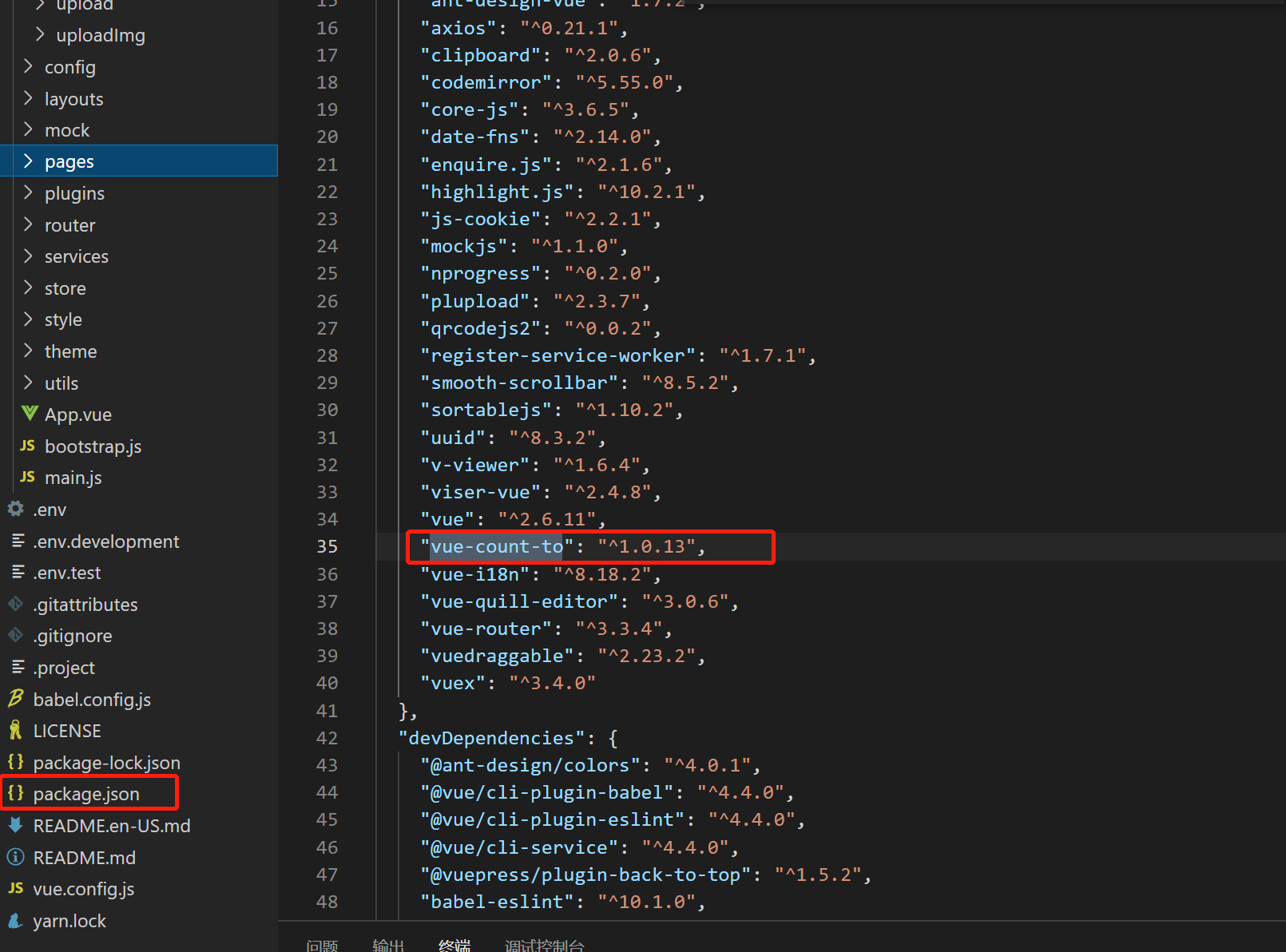This screenshot has width=1286, height=952.
Task: Open the package.json file
Action: pyautogui.click(x=86, y=793)
